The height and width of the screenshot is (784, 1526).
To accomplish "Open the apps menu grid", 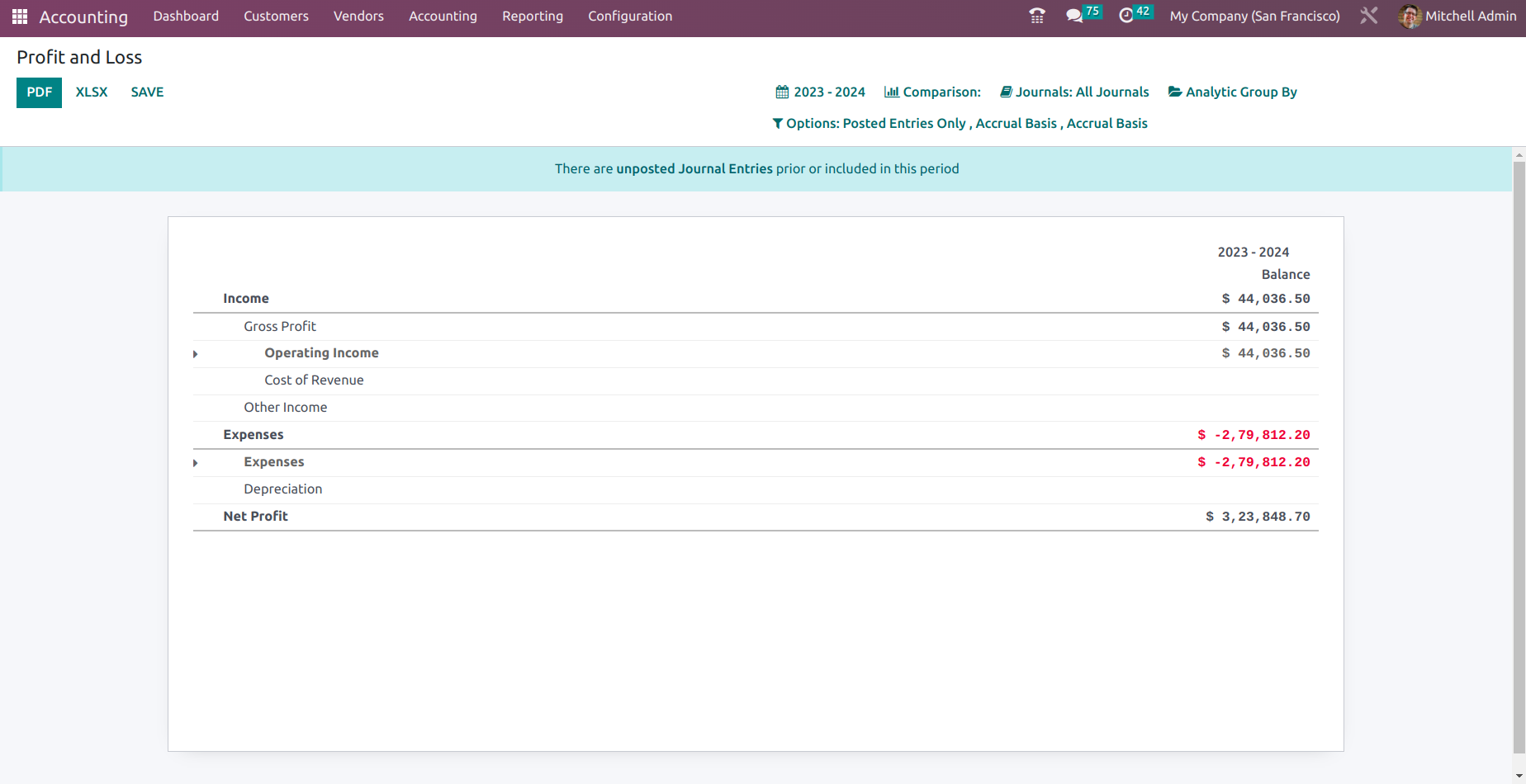I will click(18, 16).
